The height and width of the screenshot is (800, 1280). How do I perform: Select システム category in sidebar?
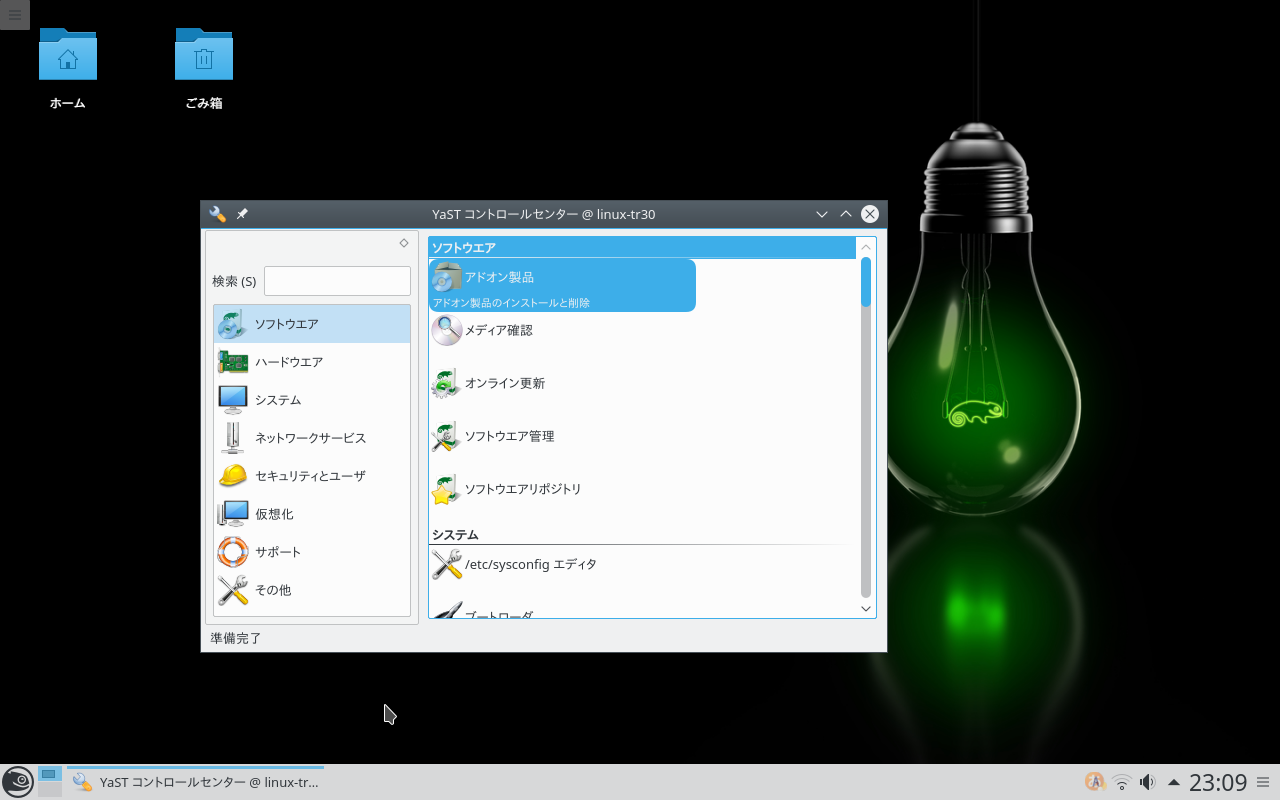[277, 400]
